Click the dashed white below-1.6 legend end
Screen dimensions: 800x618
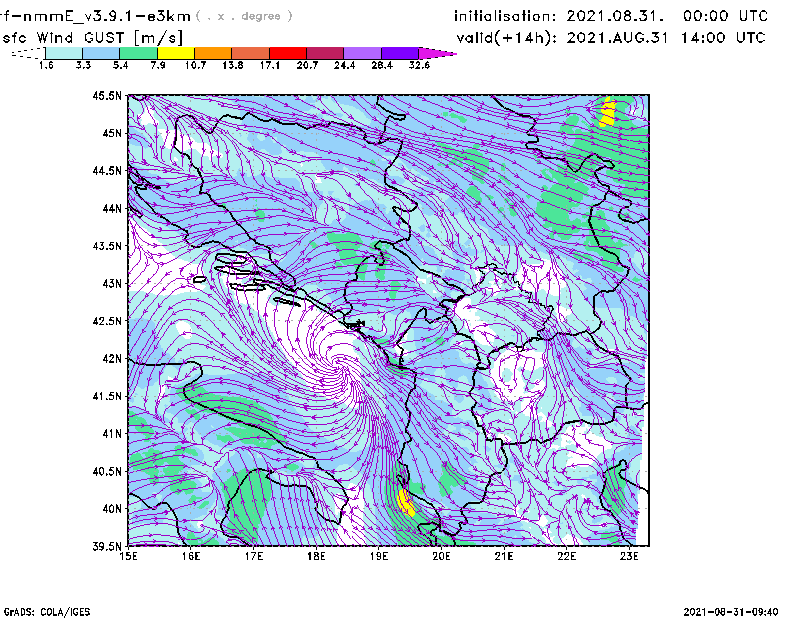[28, 53]
